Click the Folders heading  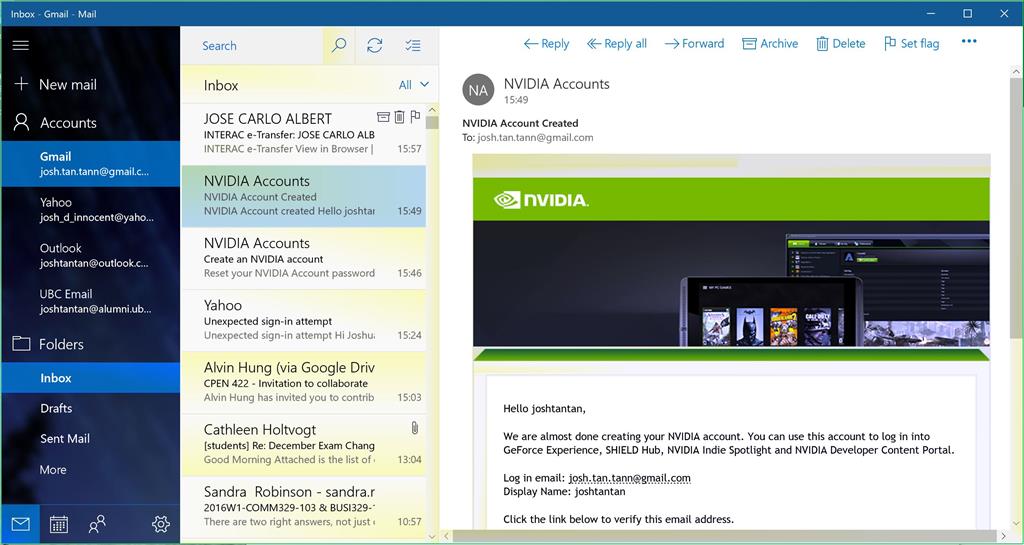[61, 344]
